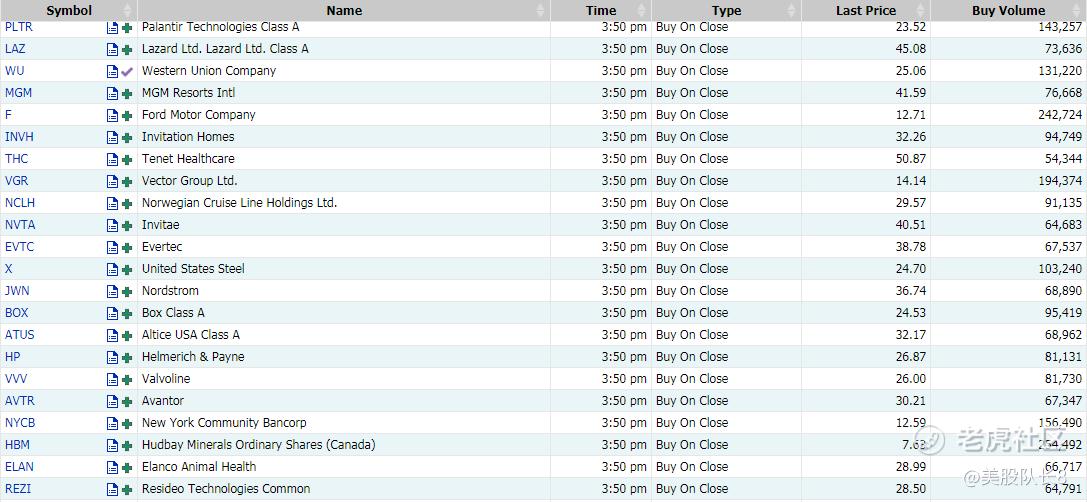The image size is (1087, 502).
Task: Select the 50.87 last price value
Action: click(910, 159)
